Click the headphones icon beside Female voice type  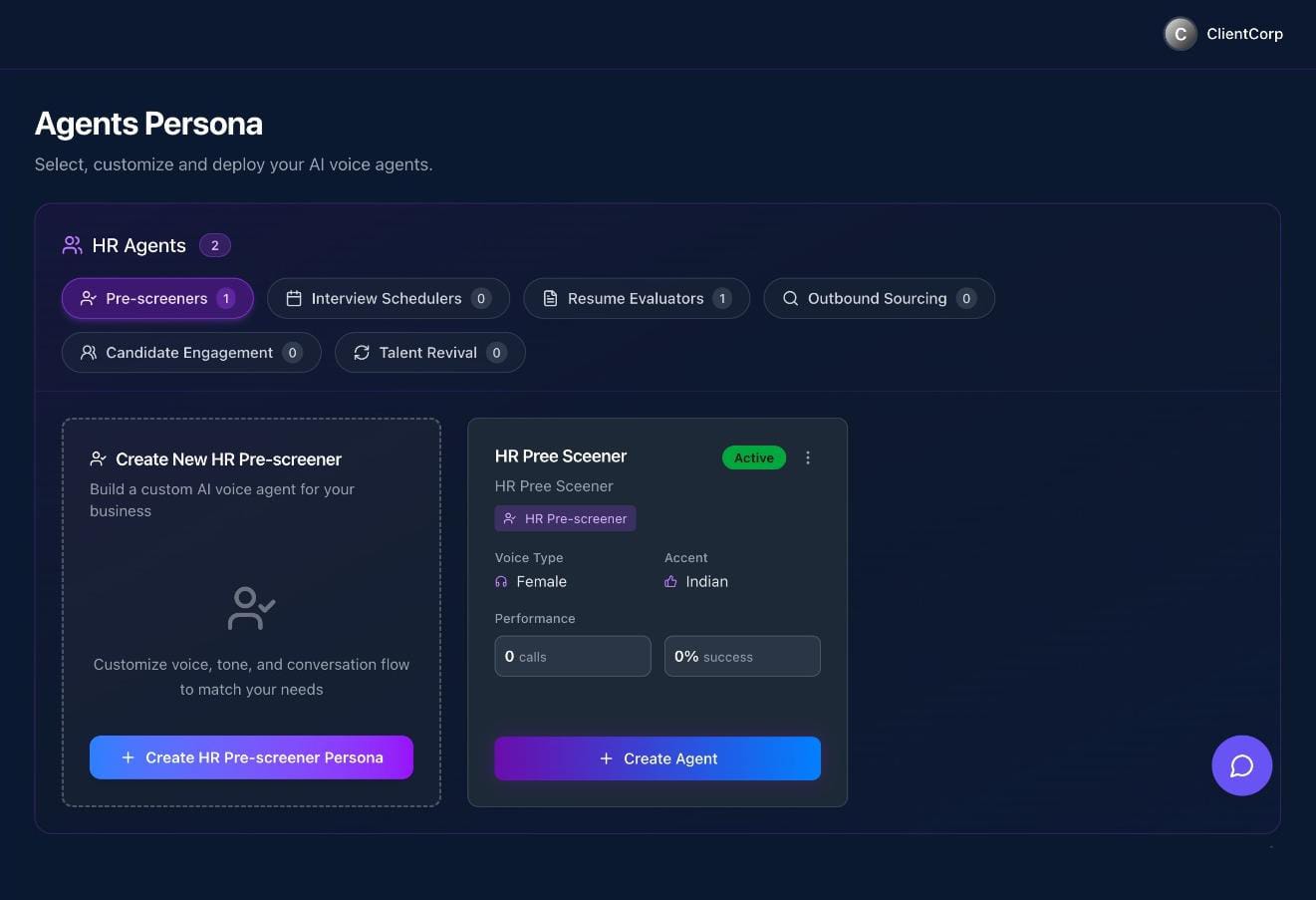point(500,581)
